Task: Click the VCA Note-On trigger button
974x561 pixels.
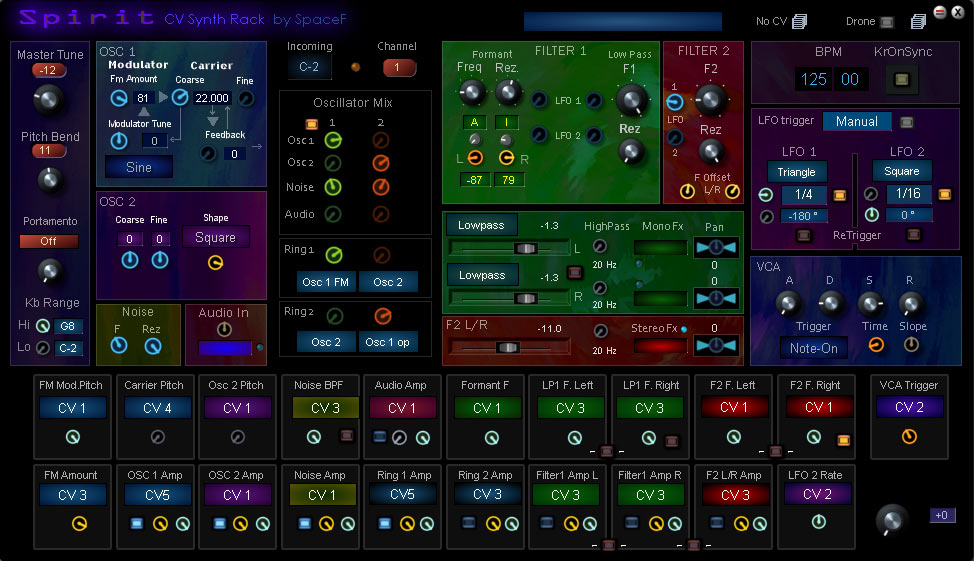Action: point(814,347)
